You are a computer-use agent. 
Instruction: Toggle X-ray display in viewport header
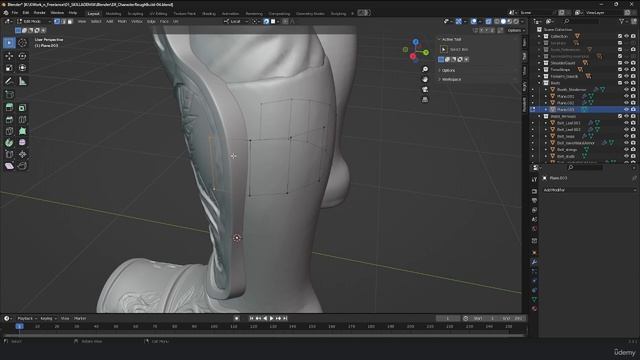pos(488,21)
